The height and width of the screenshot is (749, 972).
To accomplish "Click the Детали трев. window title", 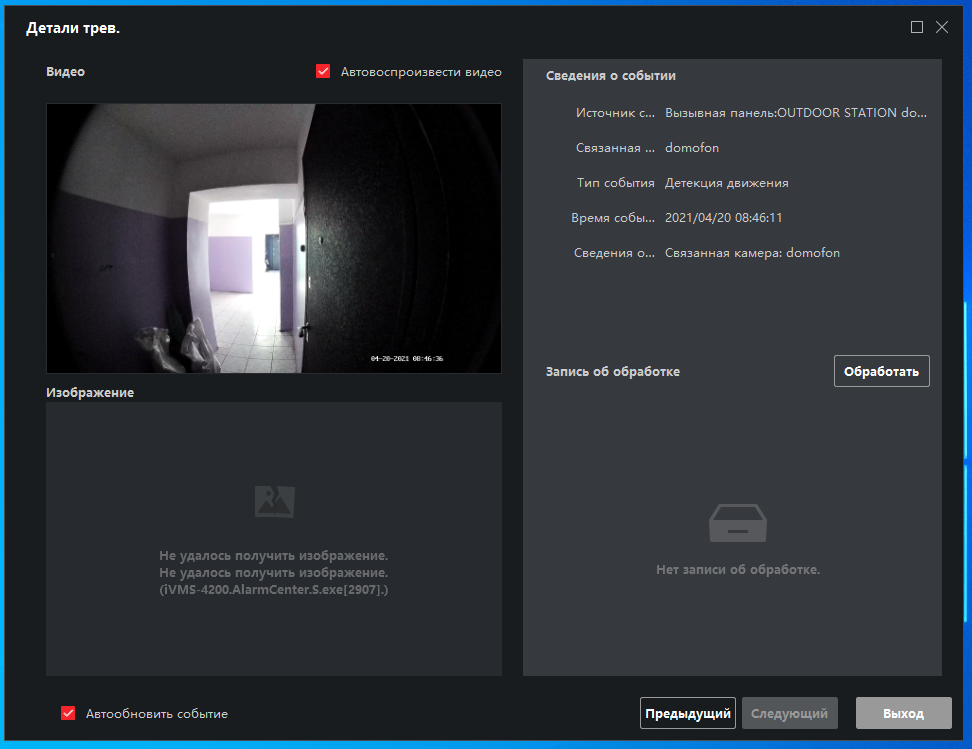I will [73, 28].
